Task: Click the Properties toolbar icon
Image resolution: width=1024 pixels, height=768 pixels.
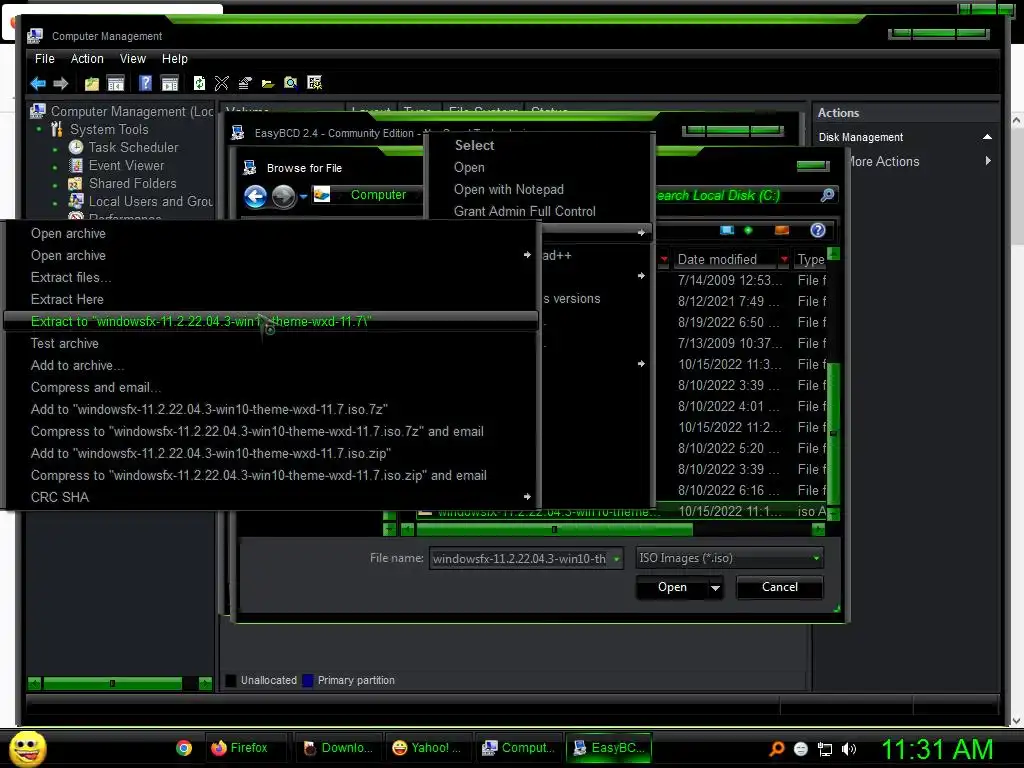Action: [x=245, y=83]
